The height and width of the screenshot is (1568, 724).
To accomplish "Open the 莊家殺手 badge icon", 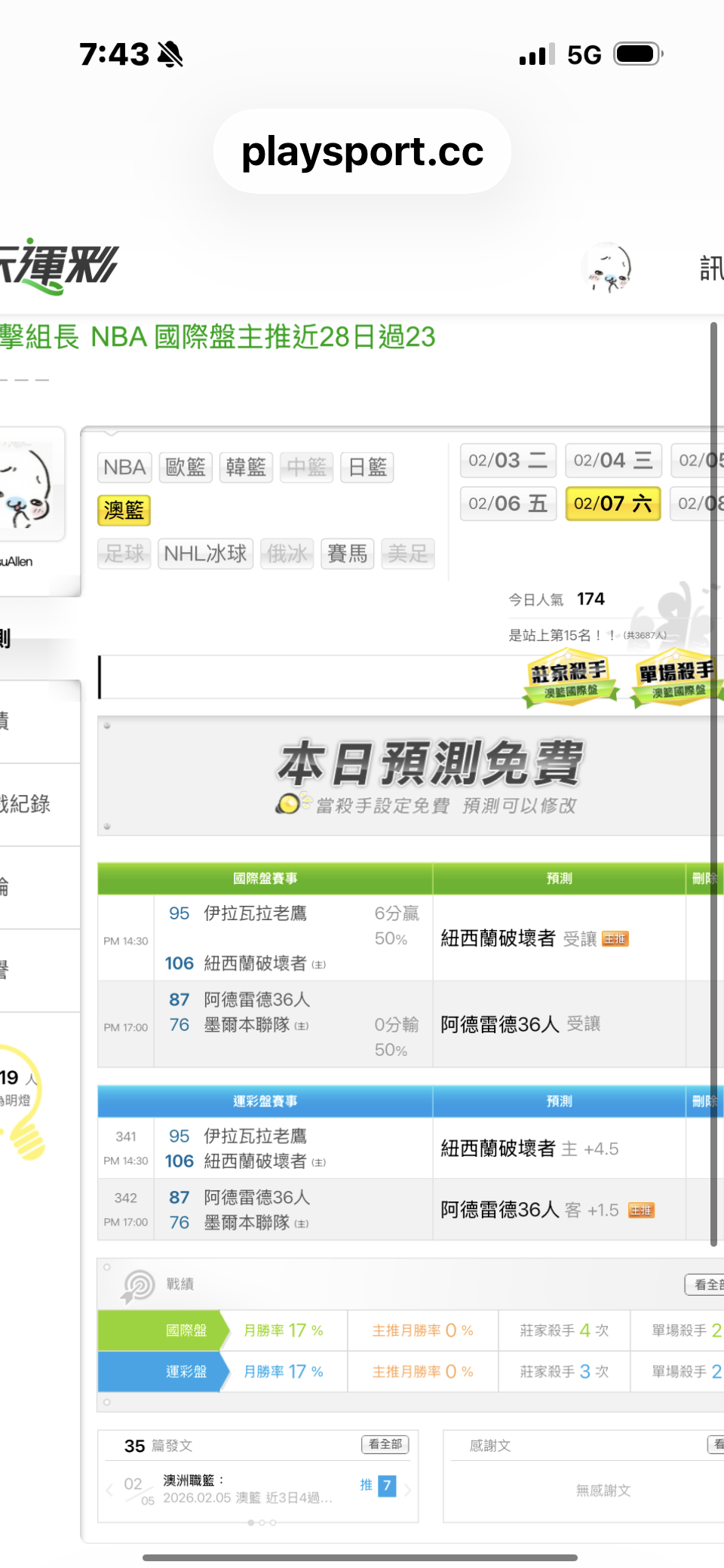I will point(570,679).
